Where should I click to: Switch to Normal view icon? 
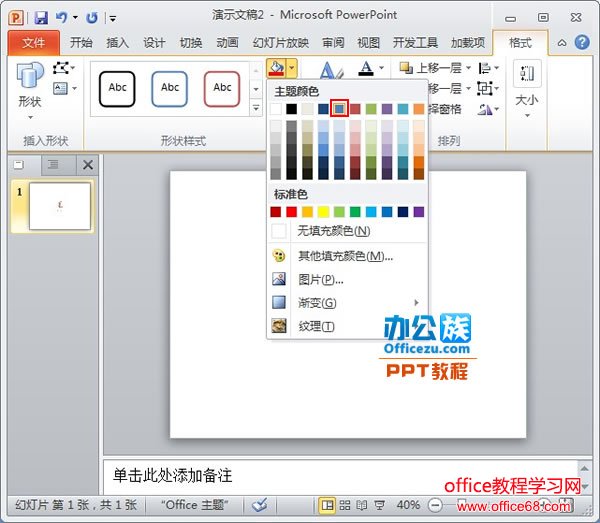(x=328, y=505)
